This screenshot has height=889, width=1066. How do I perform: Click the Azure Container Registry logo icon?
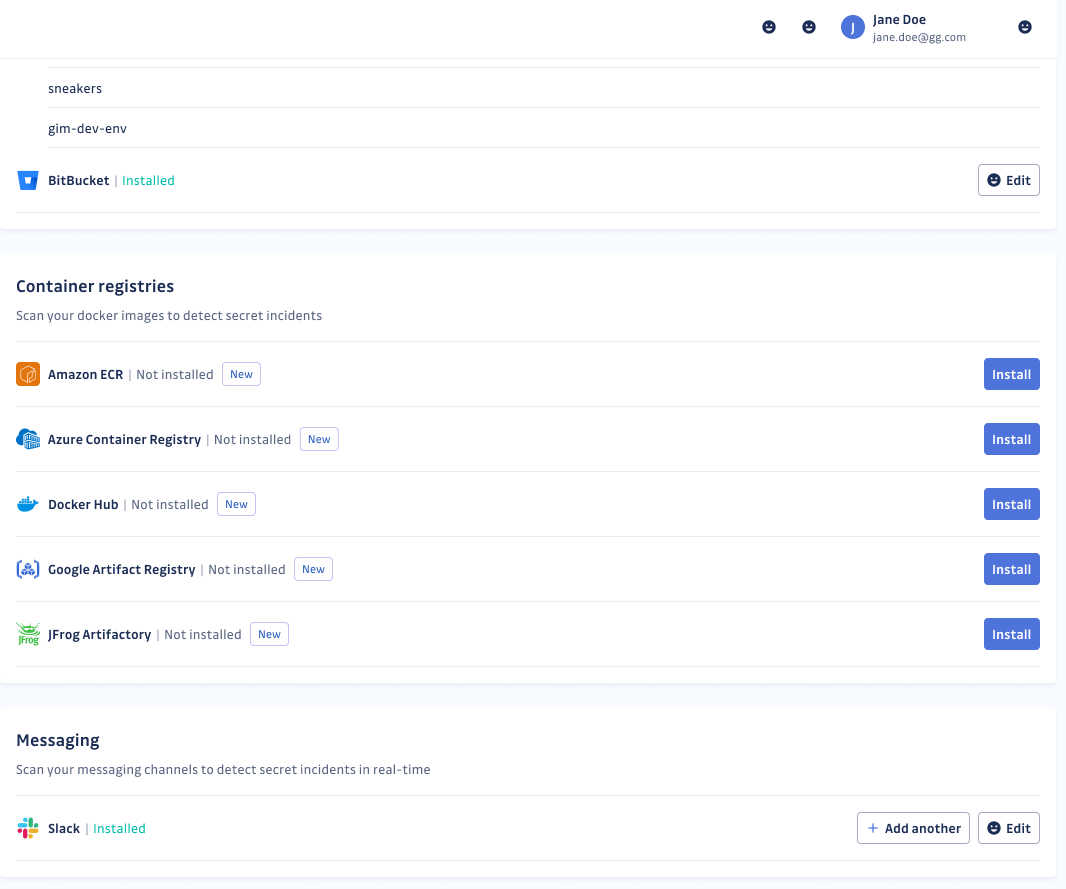[x=27, y=439]
